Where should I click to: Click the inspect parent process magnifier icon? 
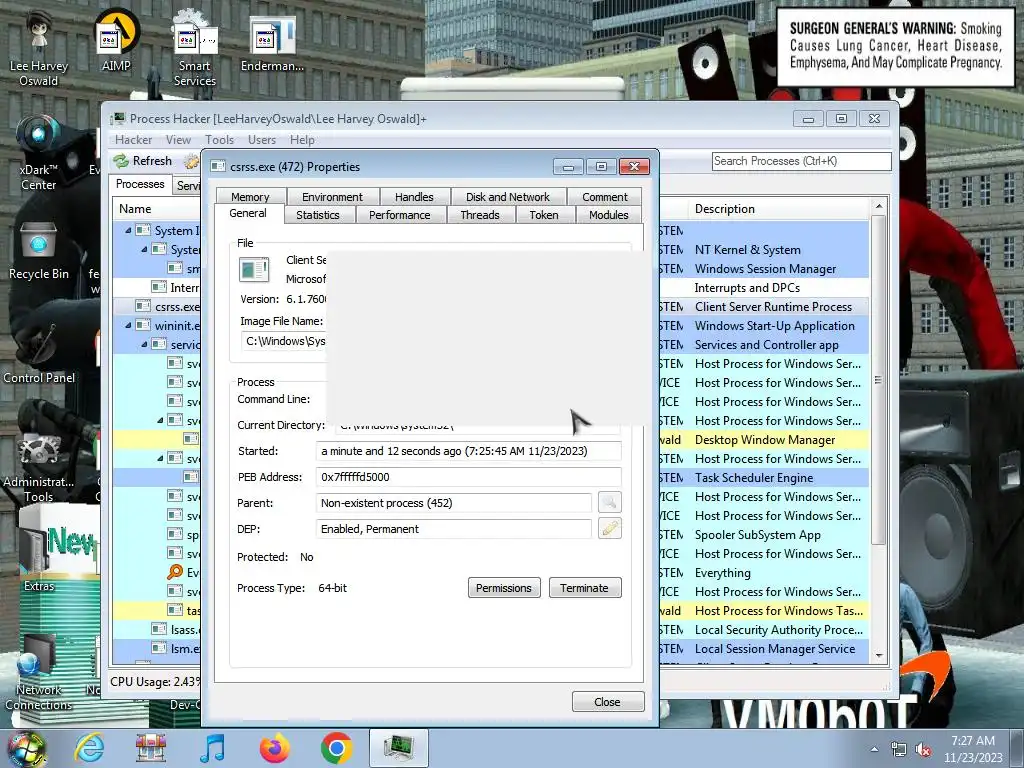point(609,502)
